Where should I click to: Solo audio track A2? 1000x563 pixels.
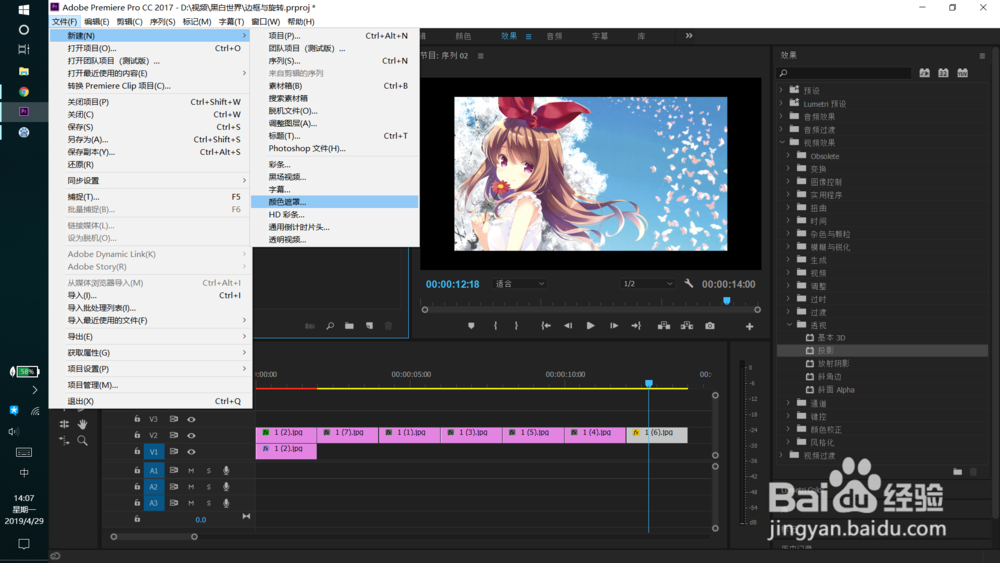[x=209, y=486]
